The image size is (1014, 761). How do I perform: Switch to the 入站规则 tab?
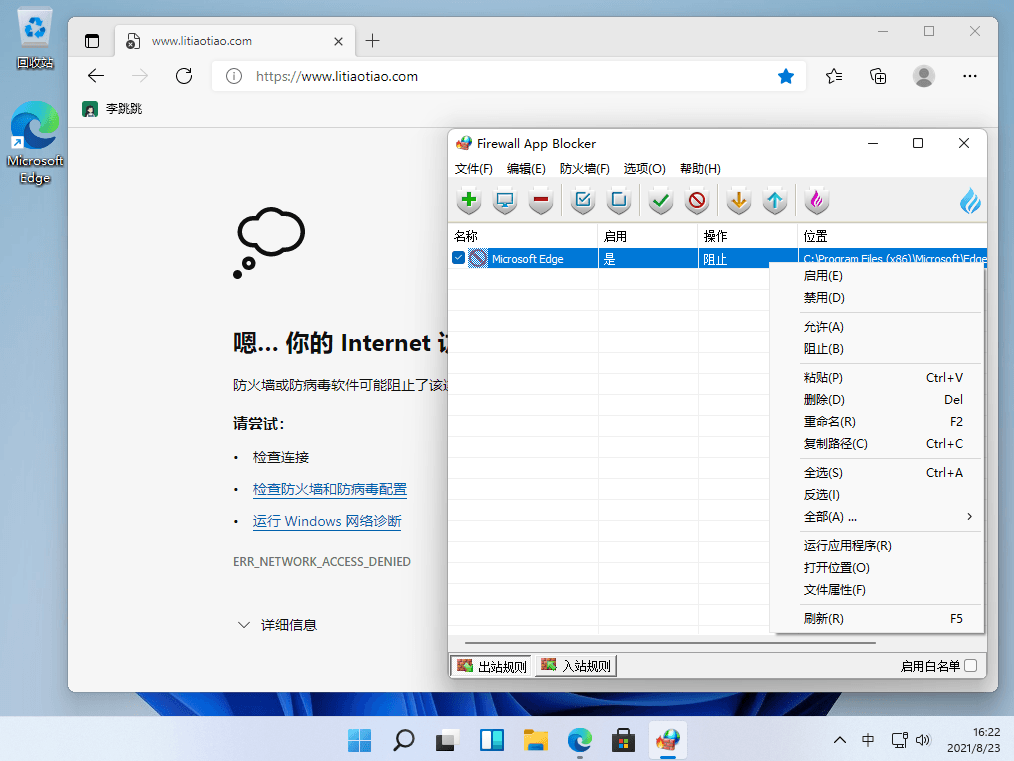coord(576,666)
